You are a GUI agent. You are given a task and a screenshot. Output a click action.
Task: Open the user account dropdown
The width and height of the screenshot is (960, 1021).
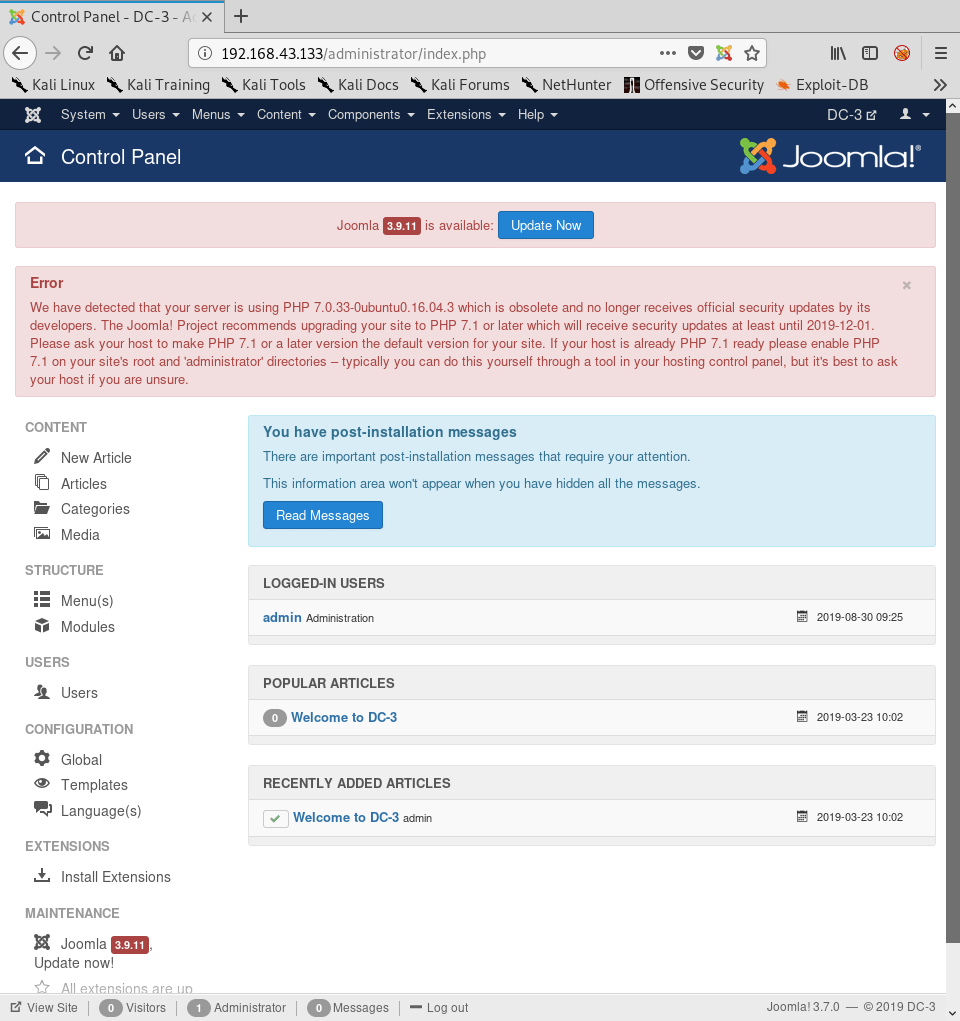click(x=914, y=115)
